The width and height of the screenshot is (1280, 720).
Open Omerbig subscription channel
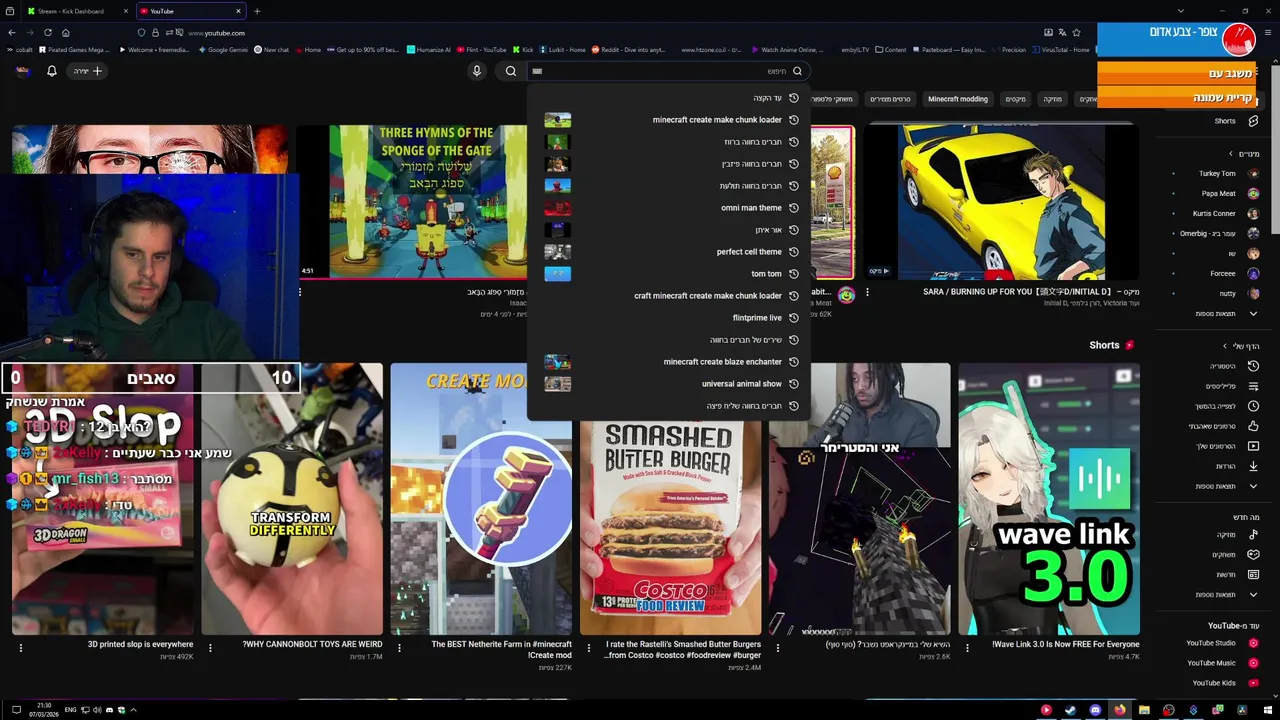click(x=1218, y=233)
